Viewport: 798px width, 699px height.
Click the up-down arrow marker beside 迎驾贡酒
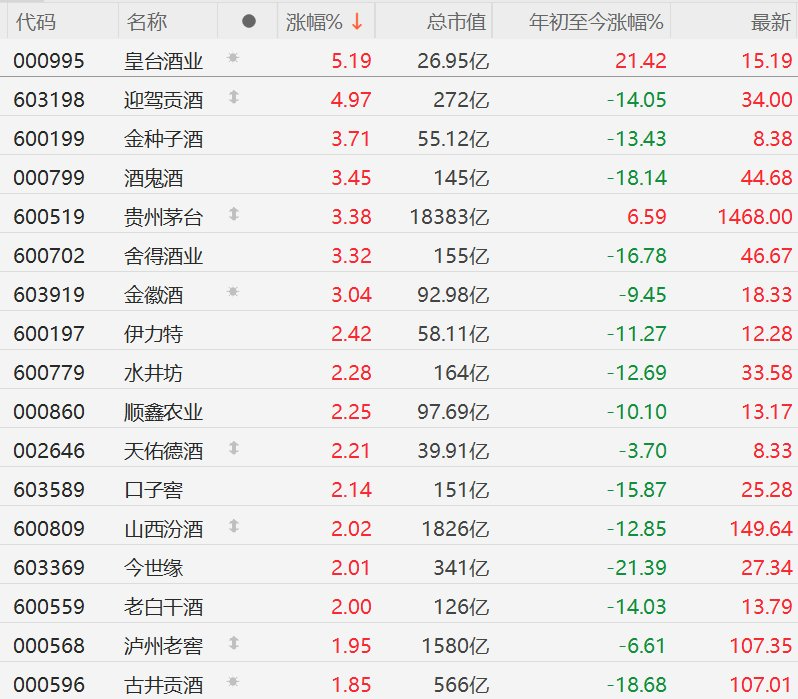click(x=234, y=98)
